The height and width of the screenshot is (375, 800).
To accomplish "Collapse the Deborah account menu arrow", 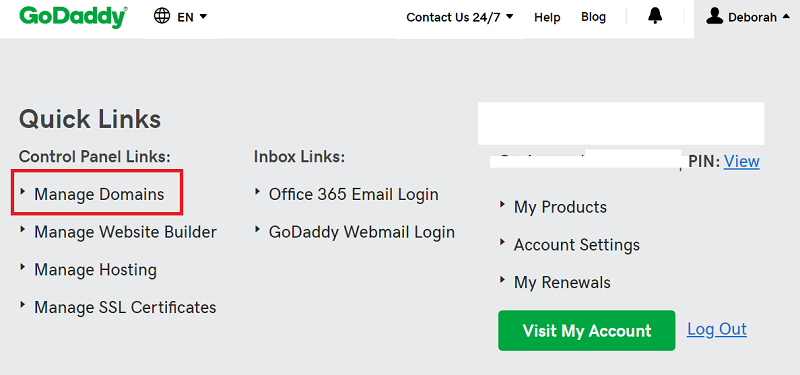I will 786,17.
